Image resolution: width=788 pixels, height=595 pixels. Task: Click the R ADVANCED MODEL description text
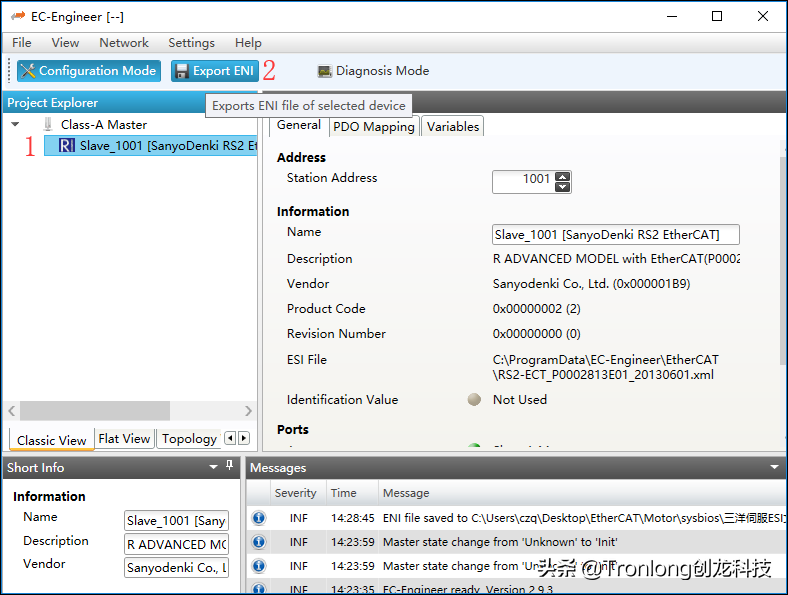(616, 259)
